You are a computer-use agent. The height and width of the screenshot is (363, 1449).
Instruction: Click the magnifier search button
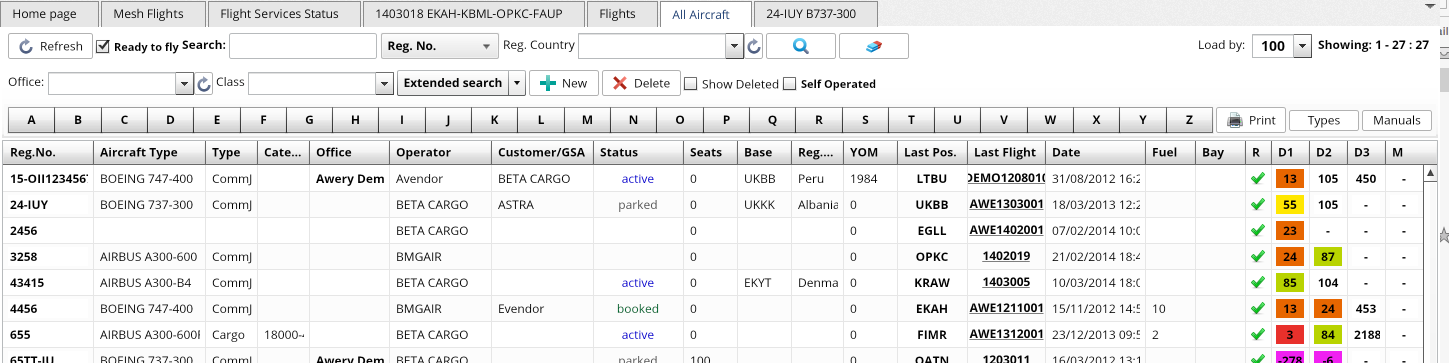pos(800,46)
